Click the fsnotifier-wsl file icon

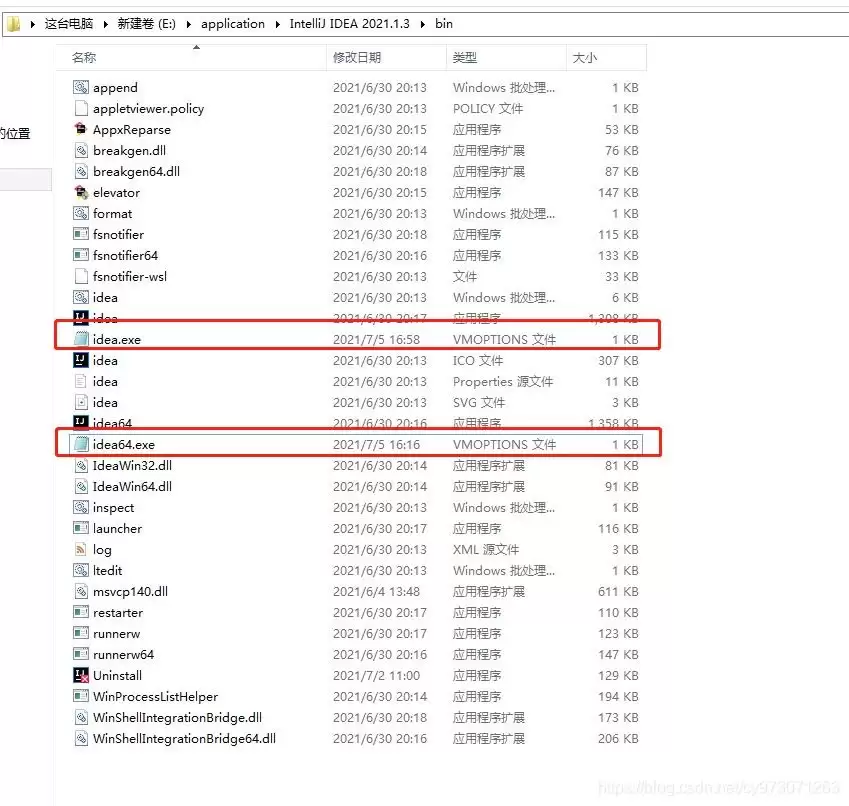click(x=81, y=276)
